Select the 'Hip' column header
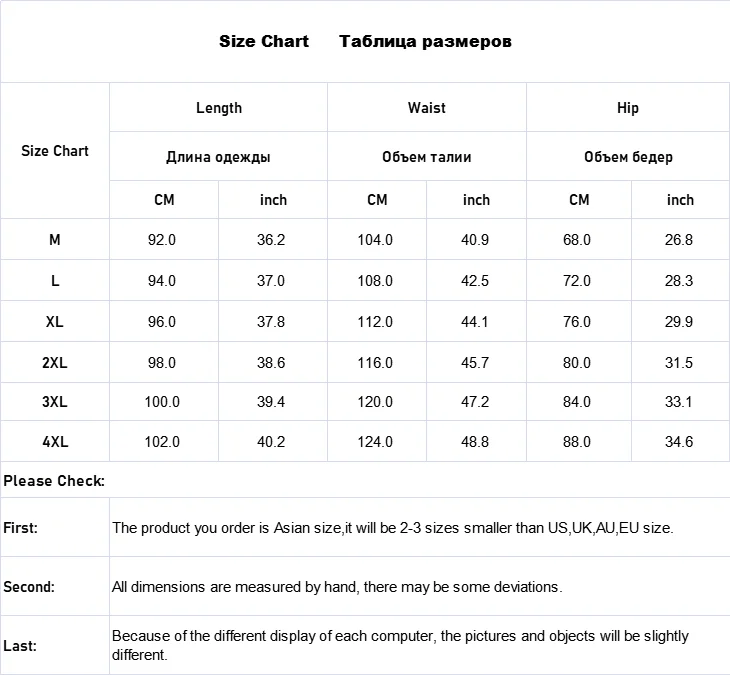730x675 pixels. [x=627, y=107]
